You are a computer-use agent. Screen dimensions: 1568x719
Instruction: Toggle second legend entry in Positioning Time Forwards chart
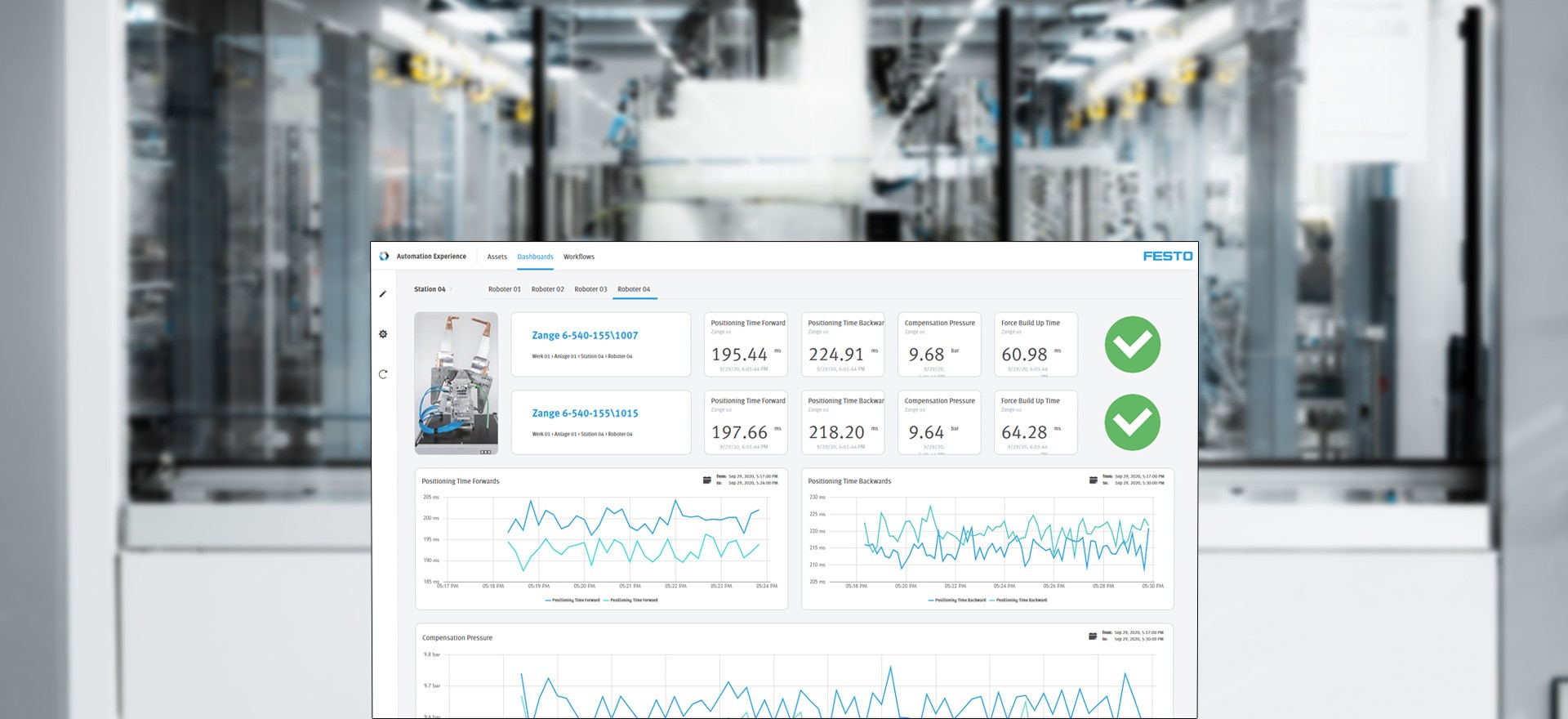coord(630,601)
